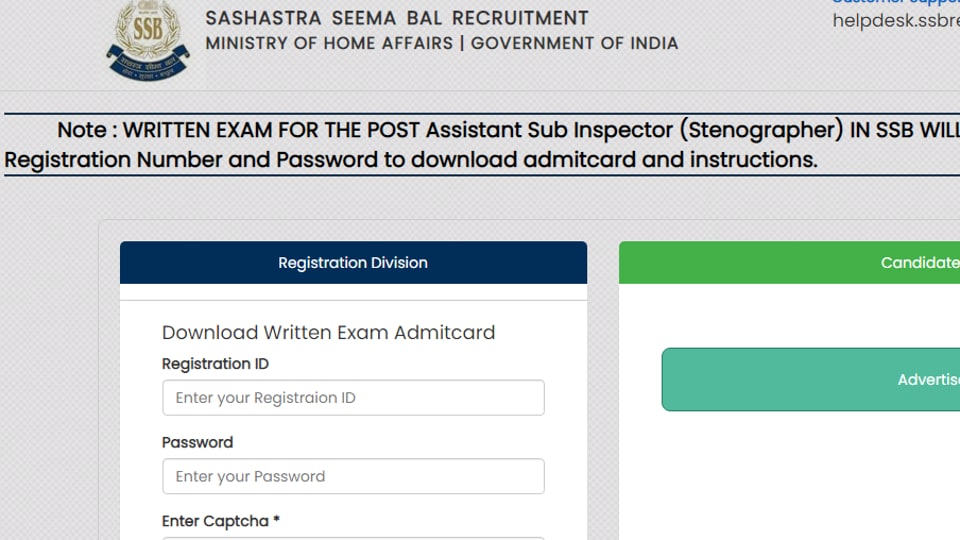Click the Password field label

(197, 442)
